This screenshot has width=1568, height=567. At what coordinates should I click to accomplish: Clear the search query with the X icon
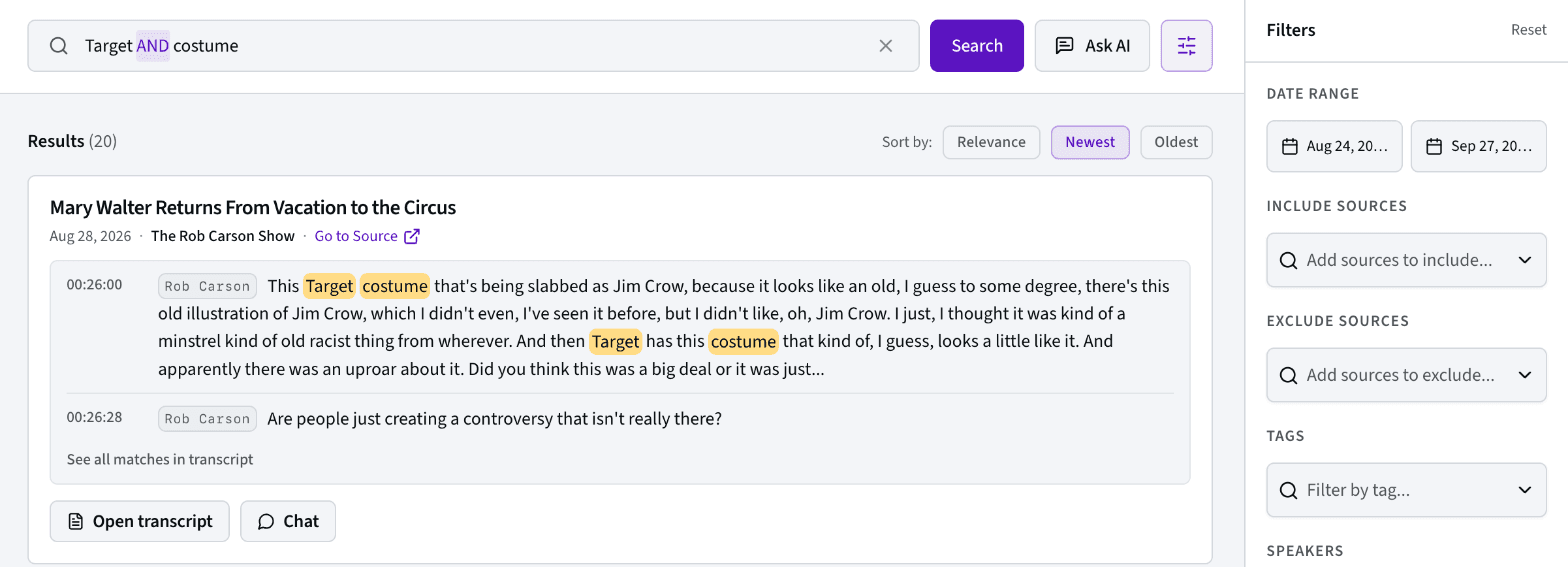[885, 46]
